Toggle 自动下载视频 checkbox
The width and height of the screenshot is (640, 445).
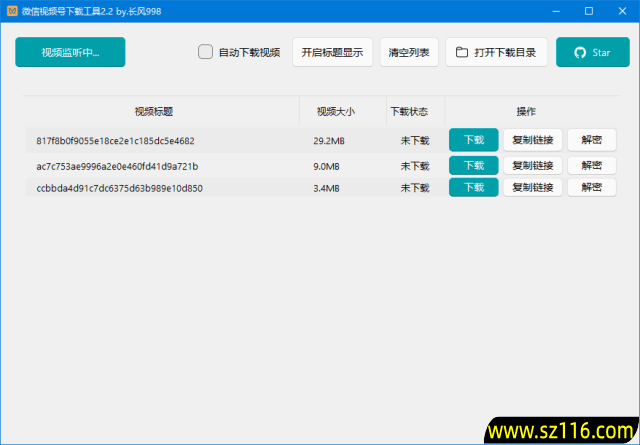coord(205,52)
